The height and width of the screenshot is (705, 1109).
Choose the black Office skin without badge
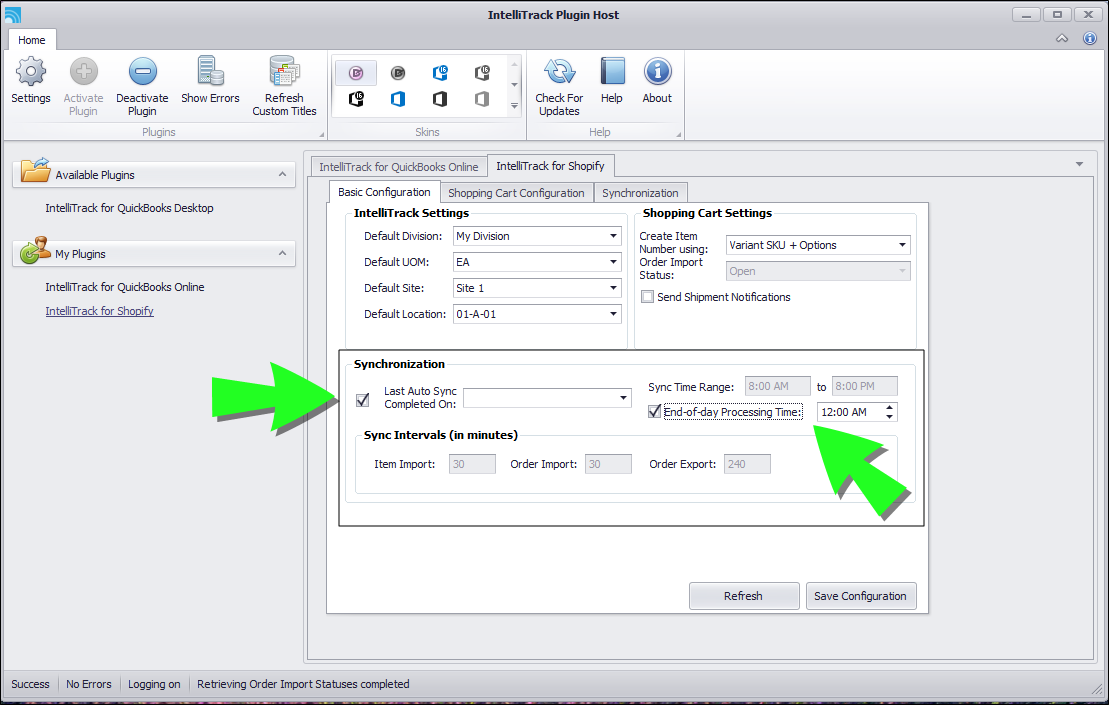click(x=440, y=98)
